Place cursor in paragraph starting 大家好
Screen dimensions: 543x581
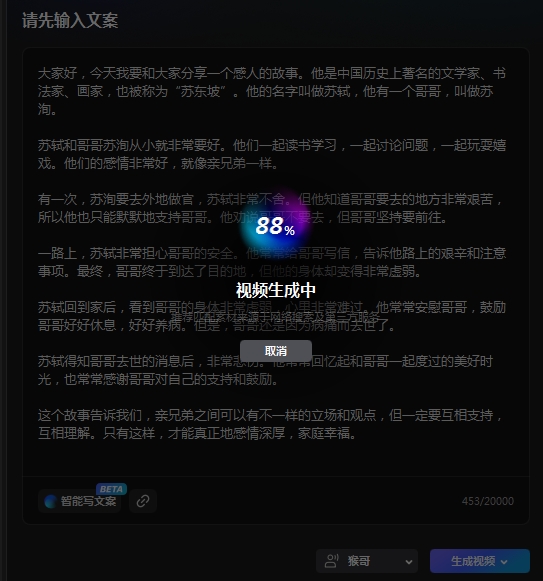coord(272,91)
